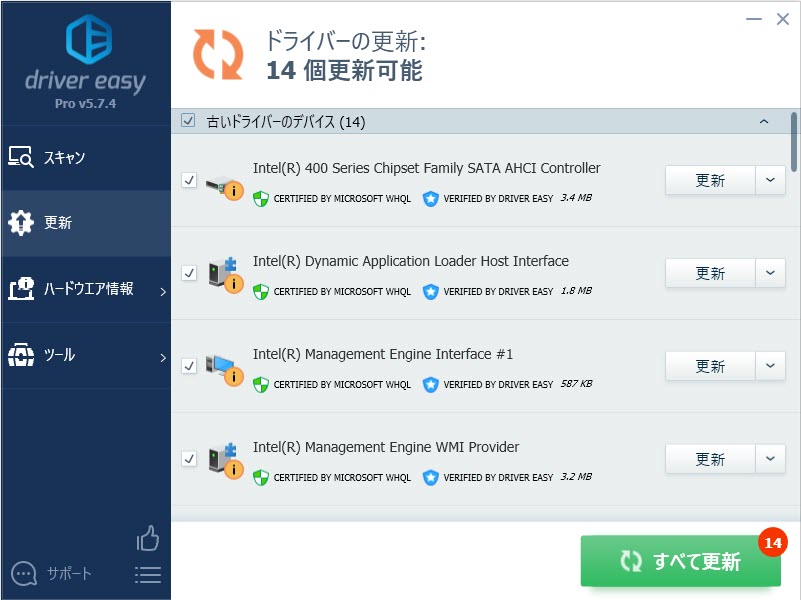Click the WHQL green shield icon for WMI Provider
This screenshot has width=801, height=600.
click(x=261, y=478)
